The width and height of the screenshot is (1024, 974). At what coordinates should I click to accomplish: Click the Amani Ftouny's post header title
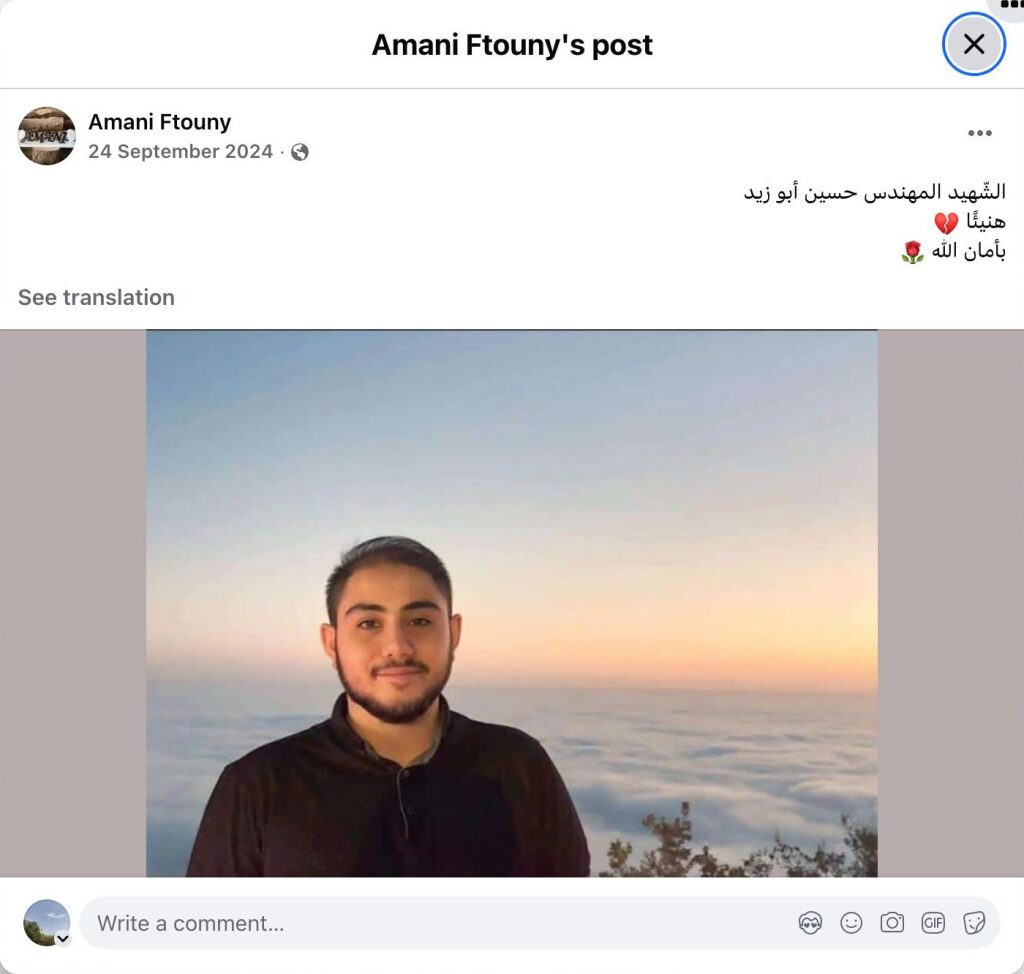pos(512,45)
